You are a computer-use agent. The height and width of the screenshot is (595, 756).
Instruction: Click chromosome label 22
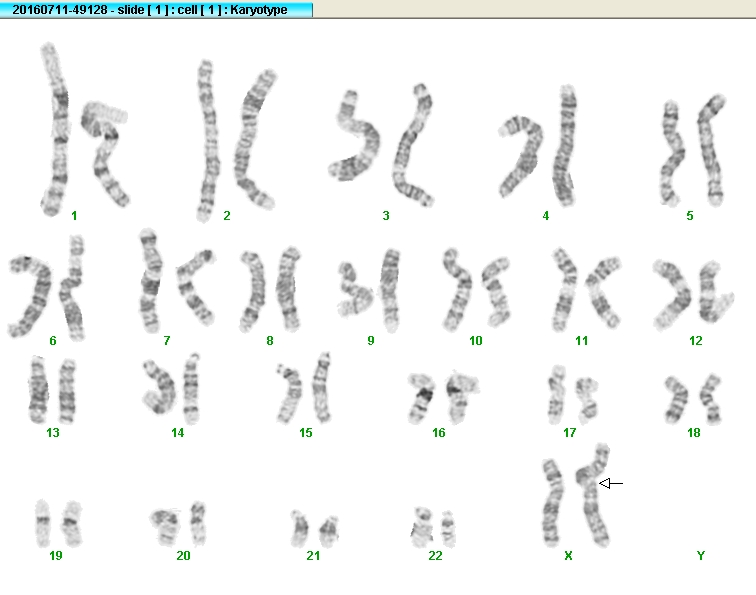435,555
